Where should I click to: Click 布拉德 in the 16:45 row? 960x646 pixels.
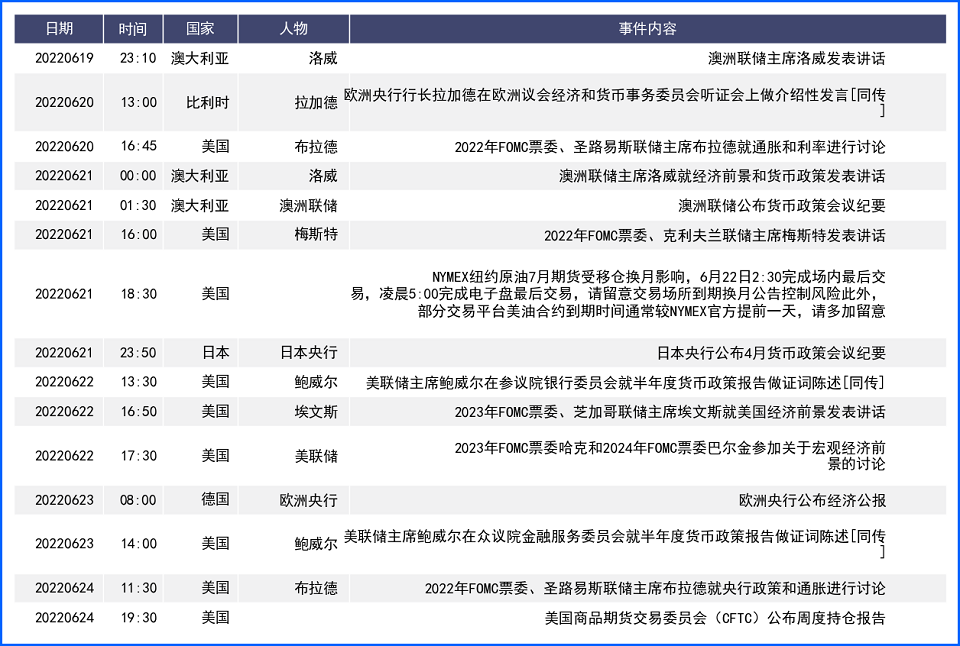[316, 146]
